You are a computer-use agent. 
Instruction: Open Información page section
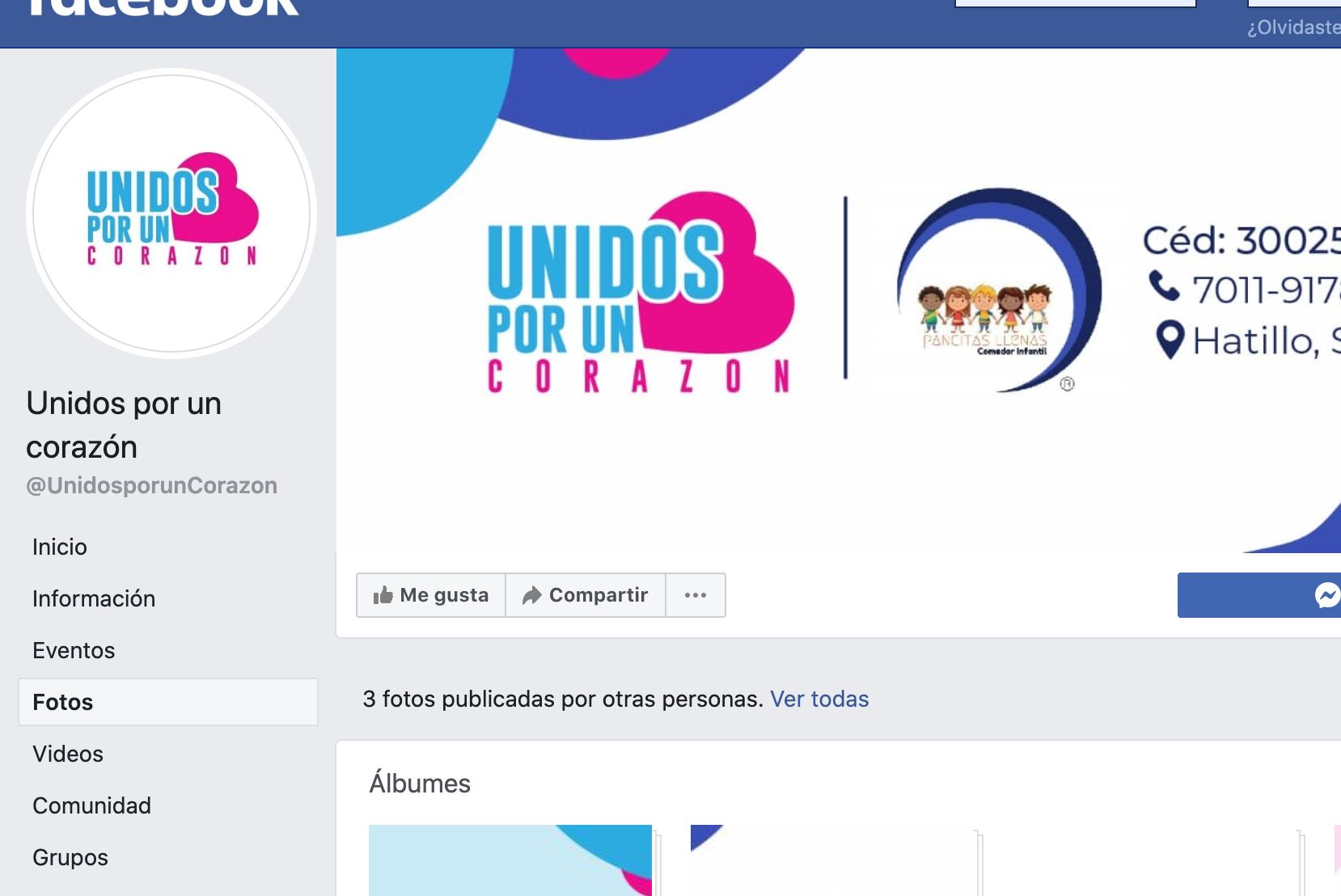pos(94,598)
